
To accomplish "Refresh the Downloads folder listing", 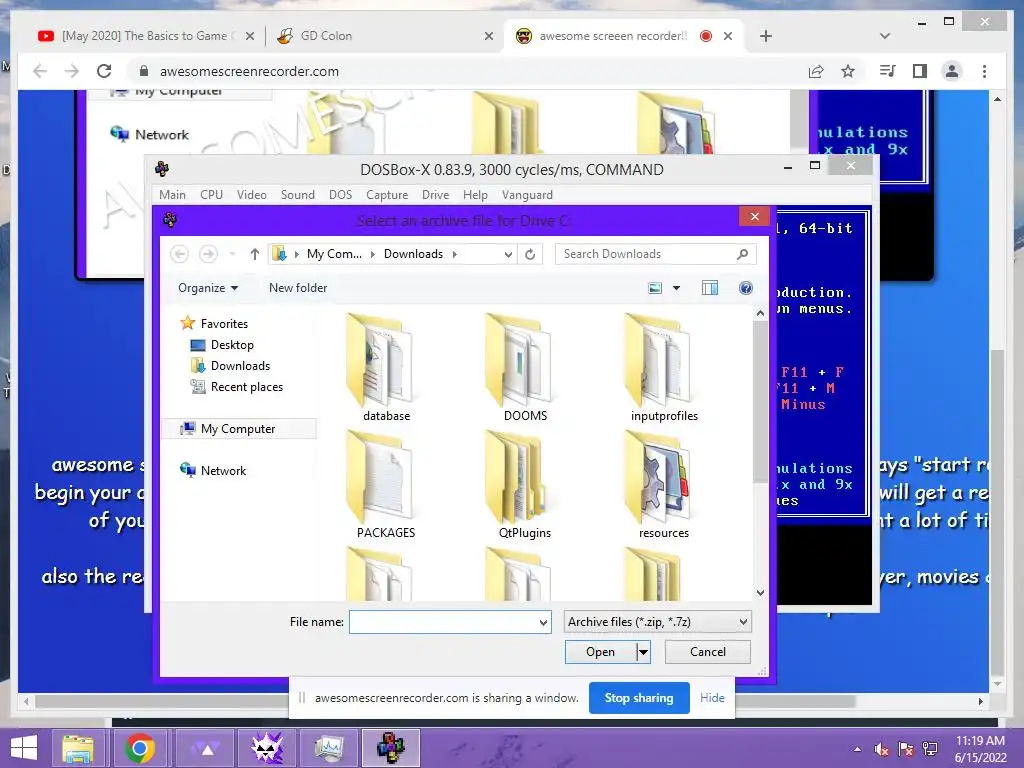I will tap(530, 254).
